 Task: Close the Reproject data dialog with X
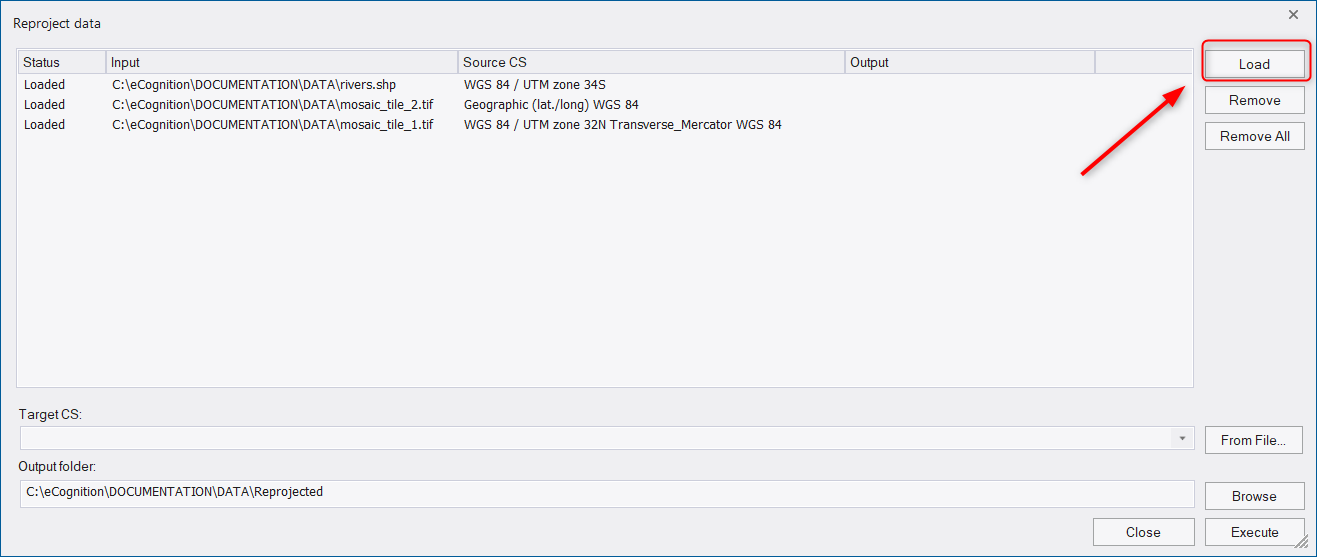click(1293, 14)
